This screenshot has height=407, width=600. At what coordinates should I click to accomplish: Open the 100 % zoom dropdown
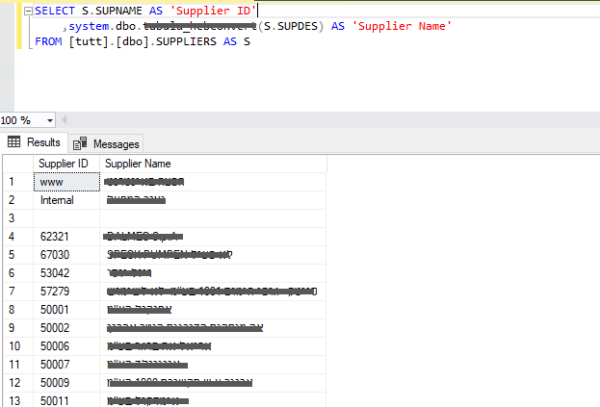[51, 119]
